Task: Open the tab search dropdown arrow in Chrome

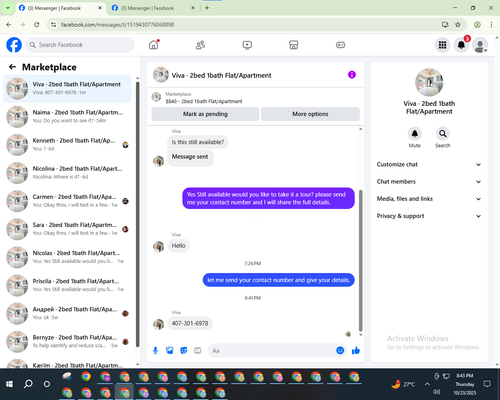Action: click(x=8, y=8)
